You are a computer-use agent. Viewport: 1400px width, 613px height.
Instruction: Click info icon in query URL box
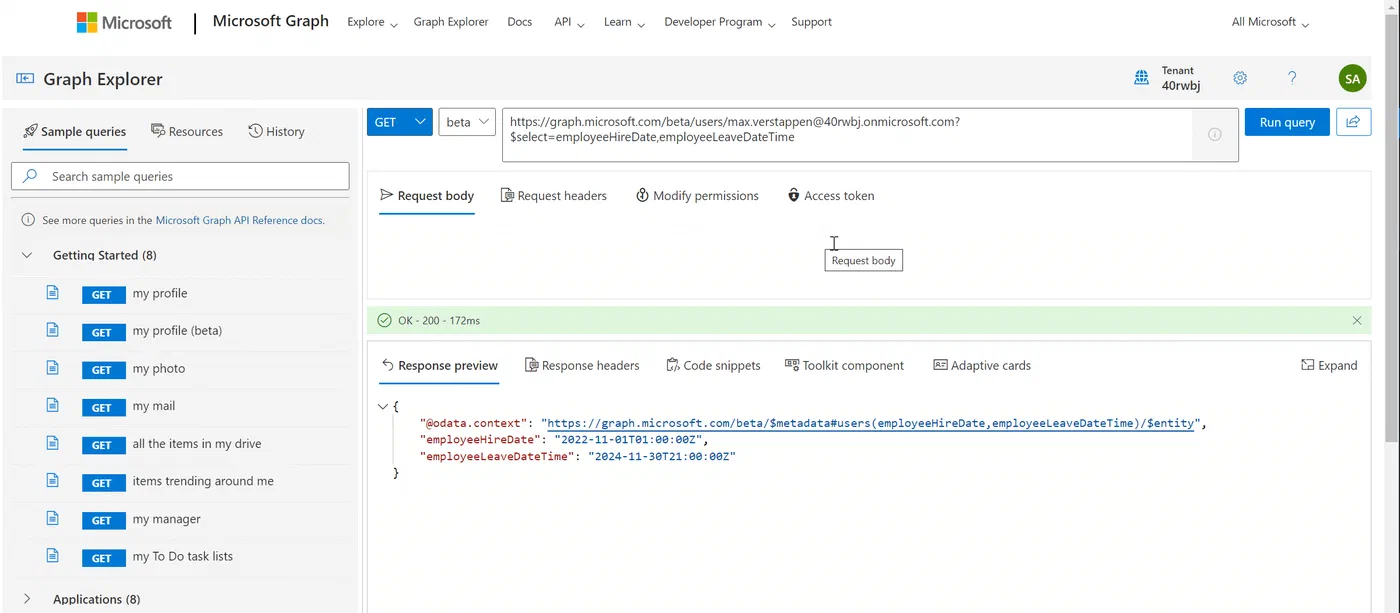click(1215, 134)
